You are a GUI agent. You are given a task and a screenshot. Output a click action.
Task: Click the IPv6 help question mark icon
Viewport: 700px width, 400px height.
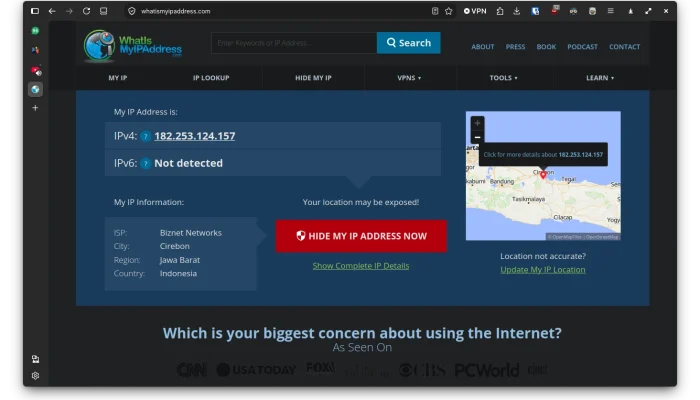pos(146,163)
